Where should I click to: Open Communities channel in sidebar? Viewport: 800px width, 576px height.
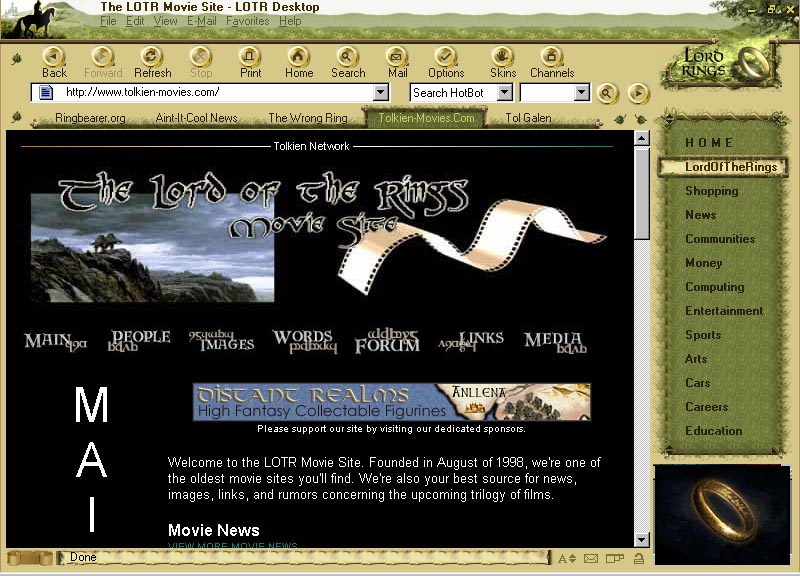720,239
